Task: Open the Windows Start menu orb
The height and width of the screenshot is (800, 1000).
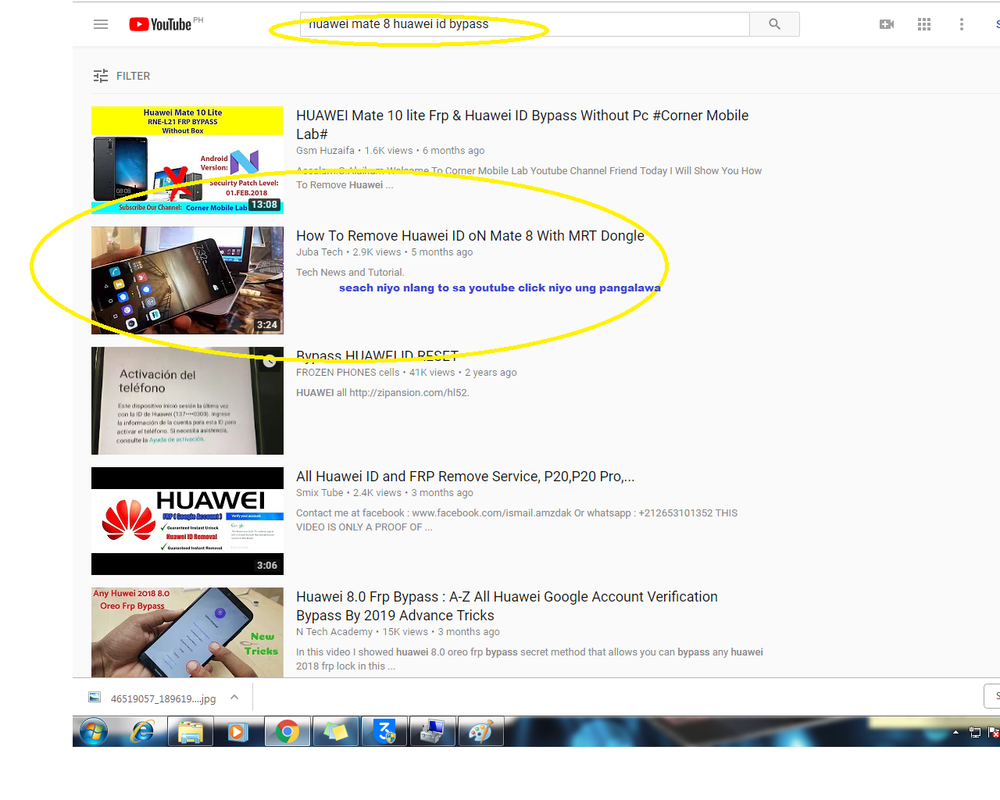Action: 94,731
